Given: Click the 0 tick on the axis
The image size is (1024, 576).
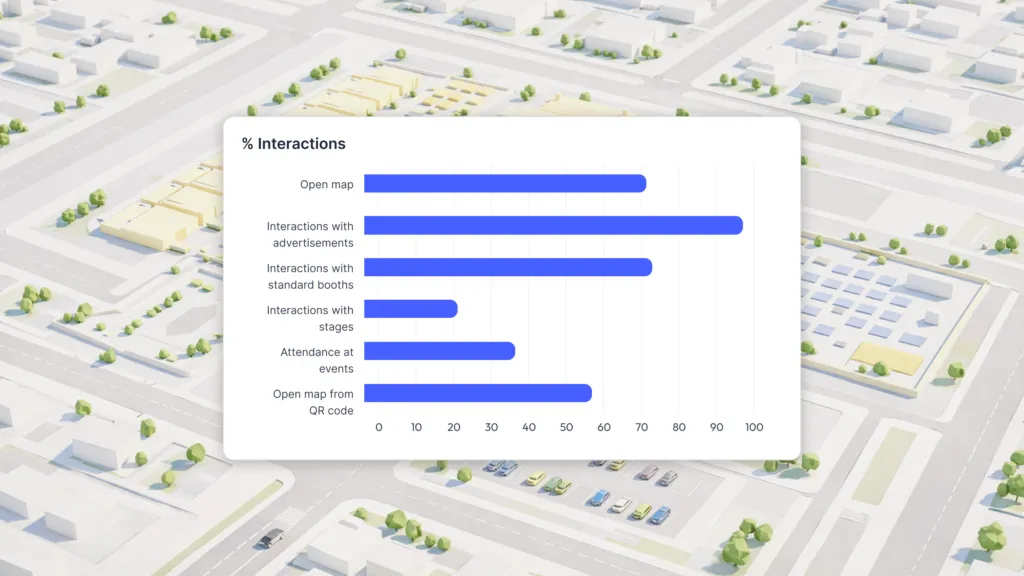Looking at the screenshot, I should point(379,428).
